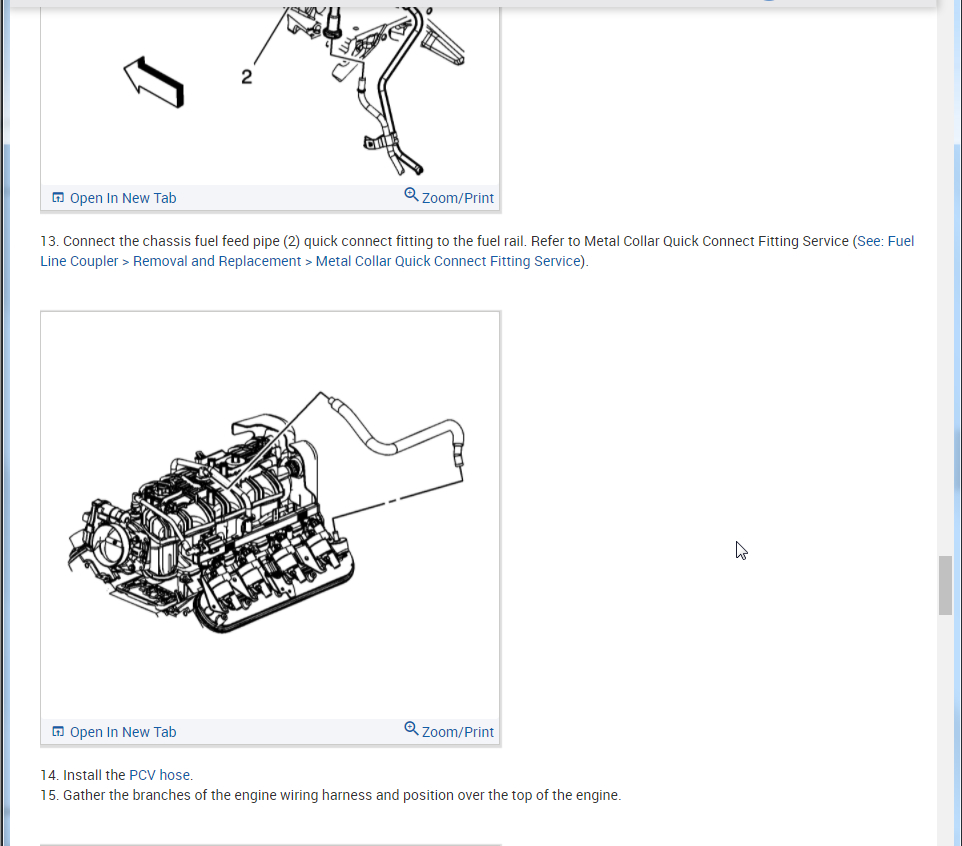The height and width of the screenshot is (846, 962).
Task: Select step 13 chassis fuel feed pipe text
Action: click(x=477, y=251)
